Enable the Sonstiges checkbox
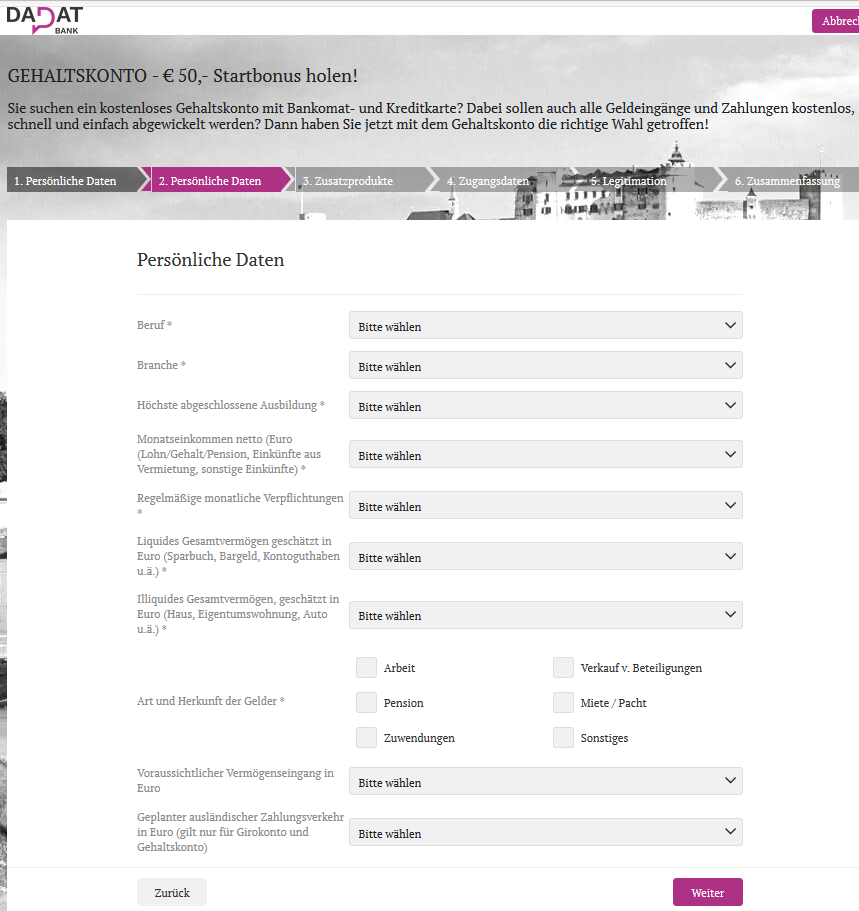Image resolution: width=859 pixels, height=911 pixels. 563,737
